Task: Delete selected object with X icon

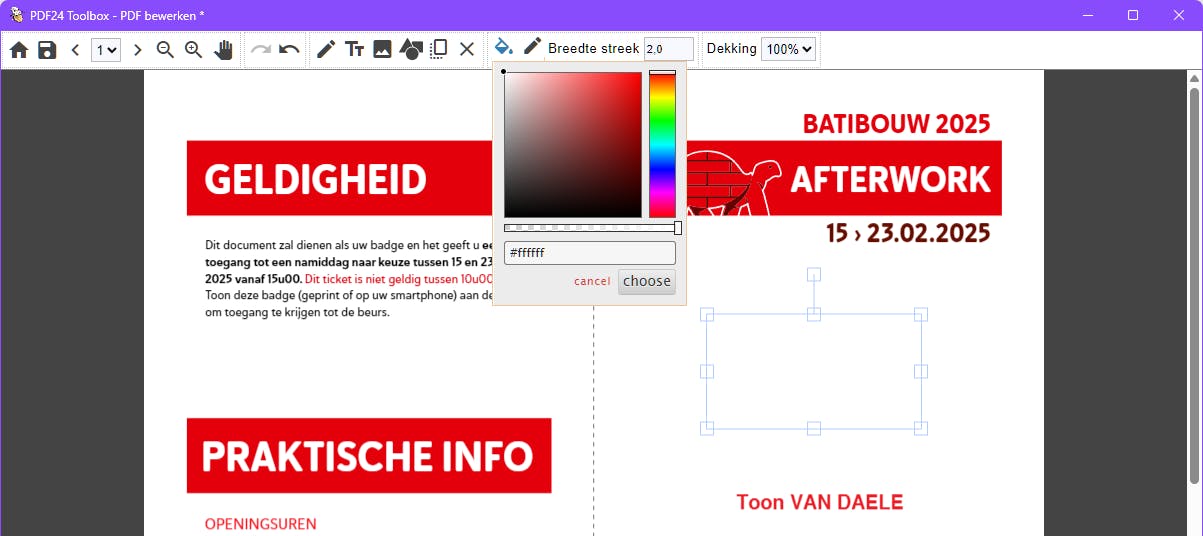Action: (466, 50)
